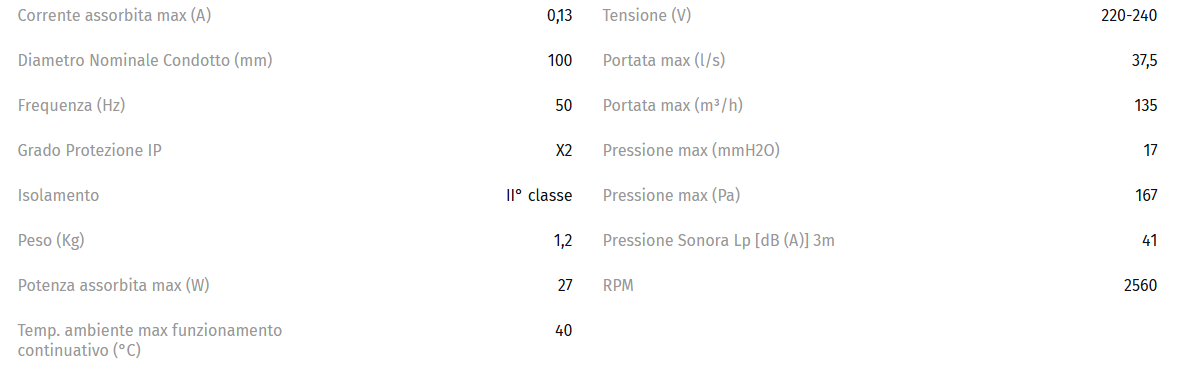Click Diametro Nominale Condotto (mm) label
This screenshot has height=370, width=1180.
click(145, 61)
